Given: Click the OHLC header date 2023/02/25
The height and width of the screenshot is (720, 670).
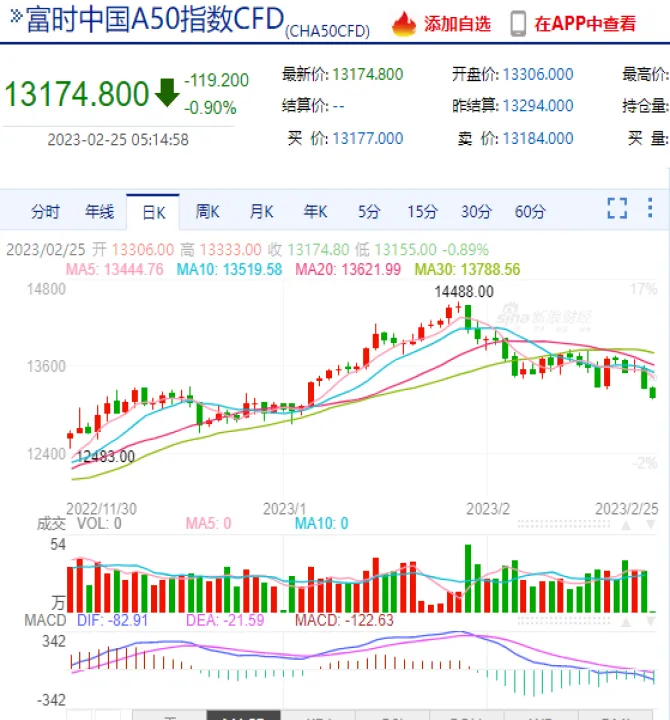Looking at the screenshot, I should tap(46, 250).
